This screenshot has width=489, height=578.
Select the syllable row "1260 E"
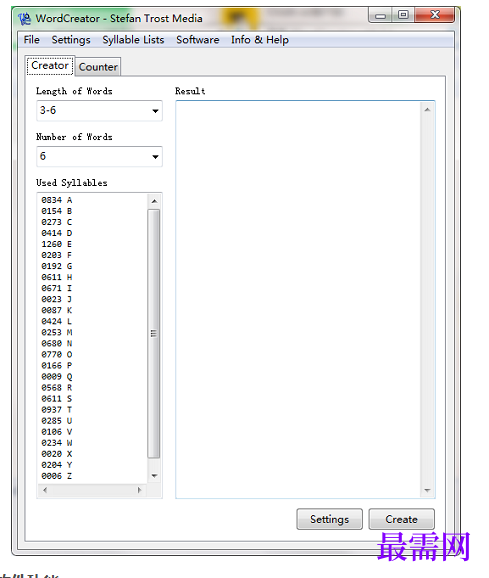(57, 244)
